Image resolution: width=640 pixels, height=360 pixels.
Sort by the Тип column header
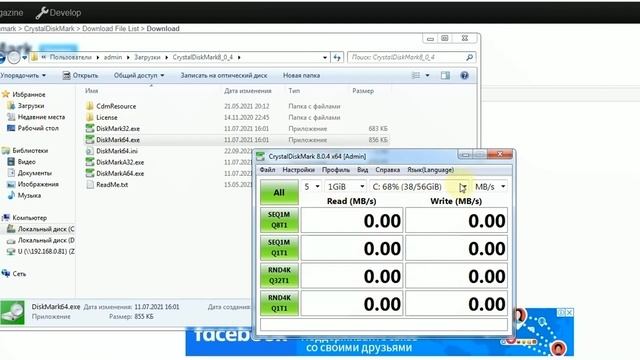point(294,91)
